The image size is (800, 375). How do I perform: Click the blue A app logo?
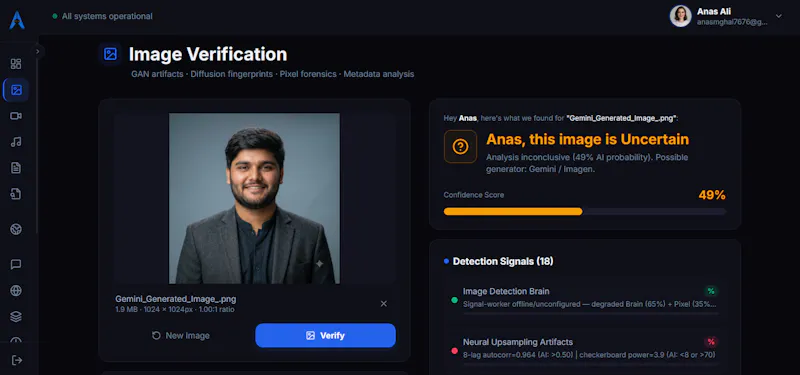(x=17, y=20)
